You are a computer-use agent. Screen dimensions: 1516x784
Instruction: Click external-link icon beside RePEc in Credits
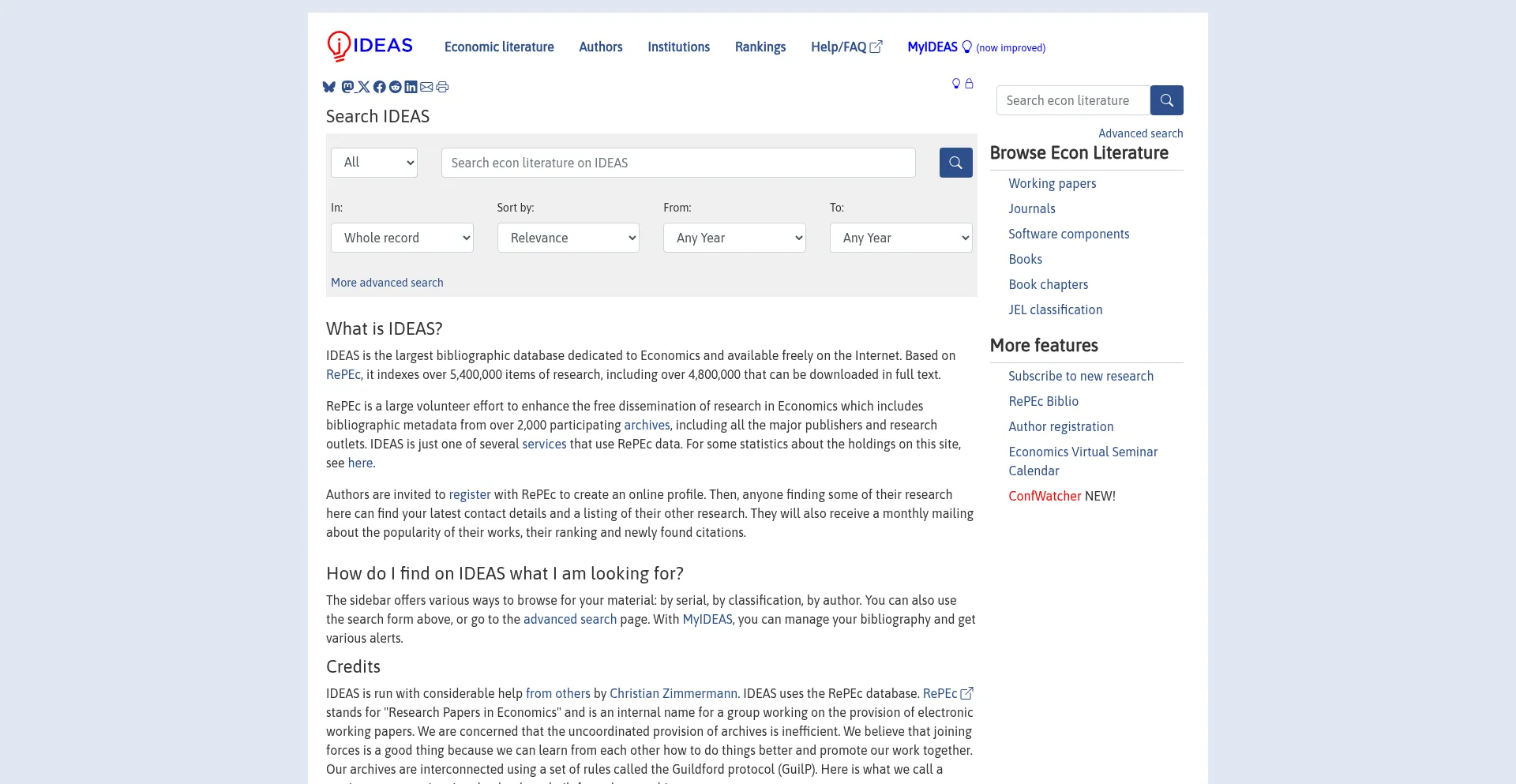tap(967, 693)
